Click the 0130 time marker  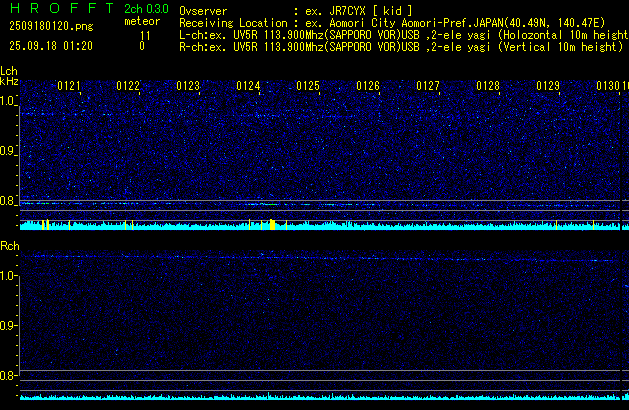pos(608,86)
